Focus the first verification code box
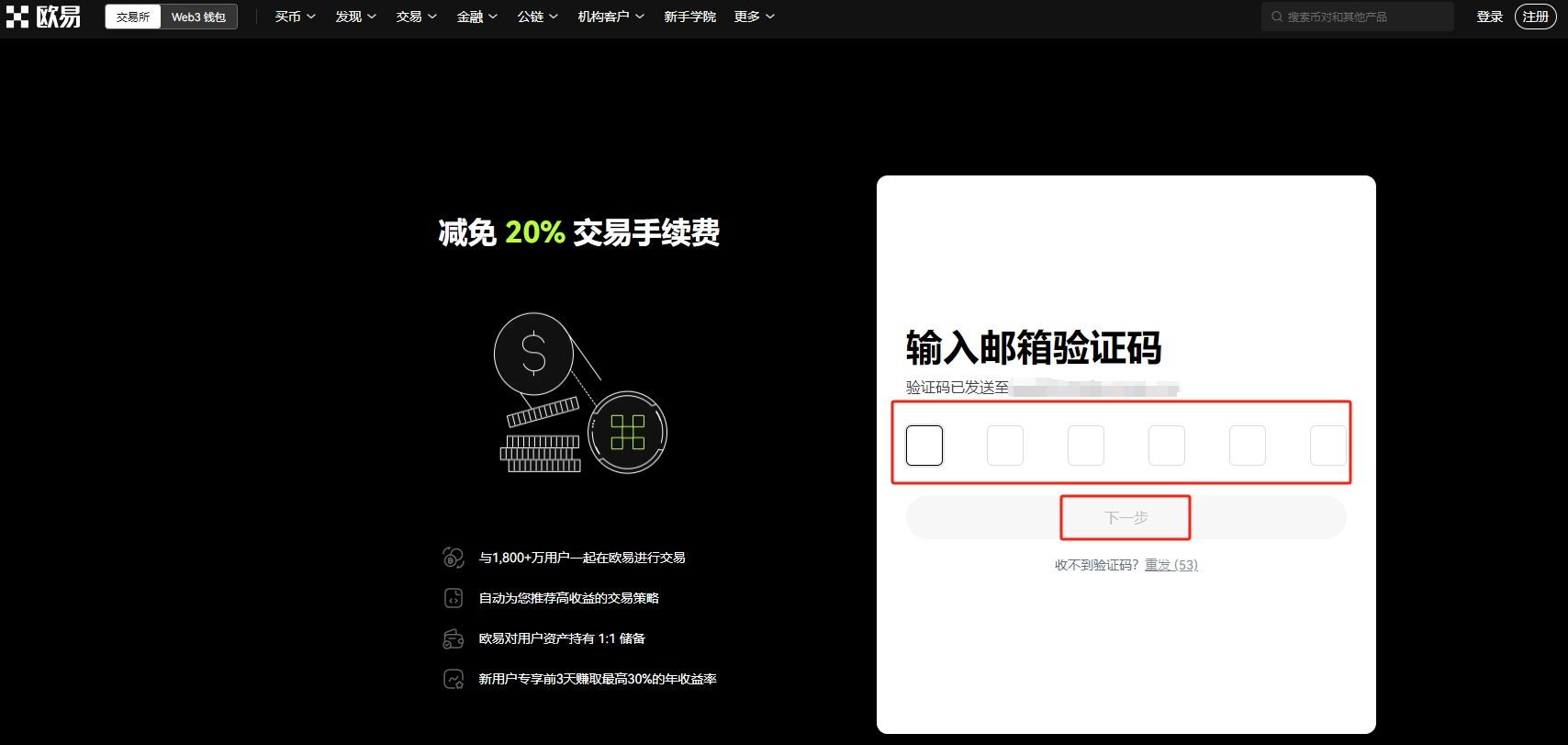Image resolution: width=1568 pixels, height=745 pixels. (x=924, y=446)
